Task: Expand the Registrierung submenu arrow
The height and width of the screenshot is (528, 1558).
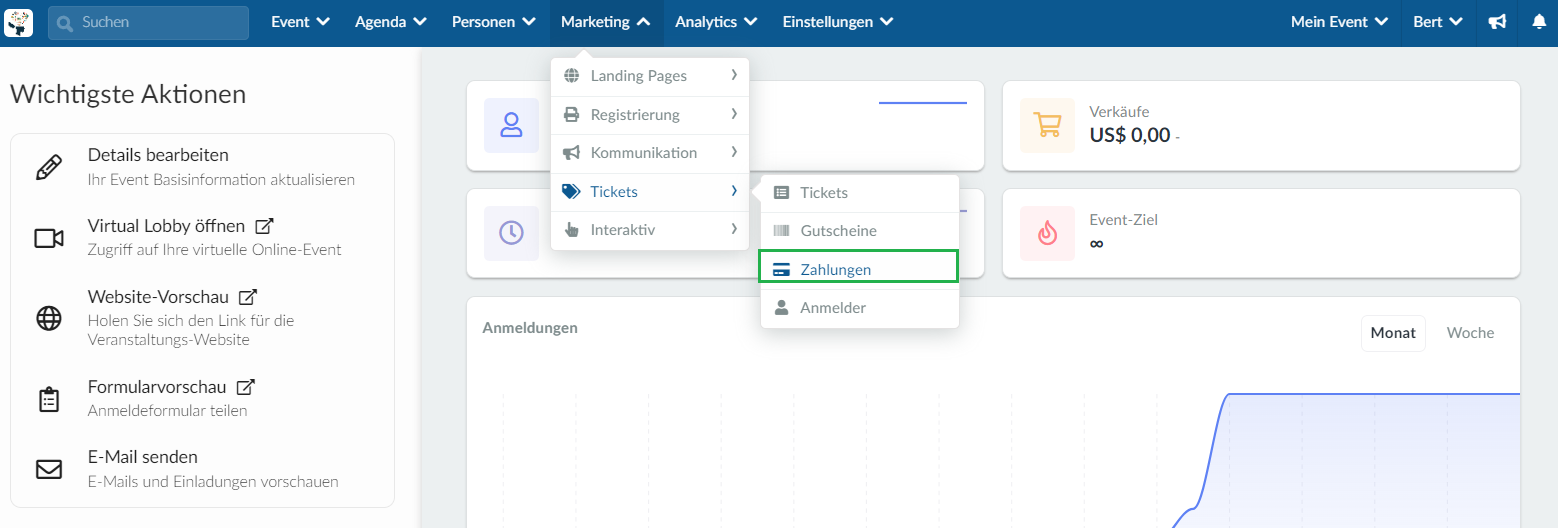Action: (x=734, y=114)
